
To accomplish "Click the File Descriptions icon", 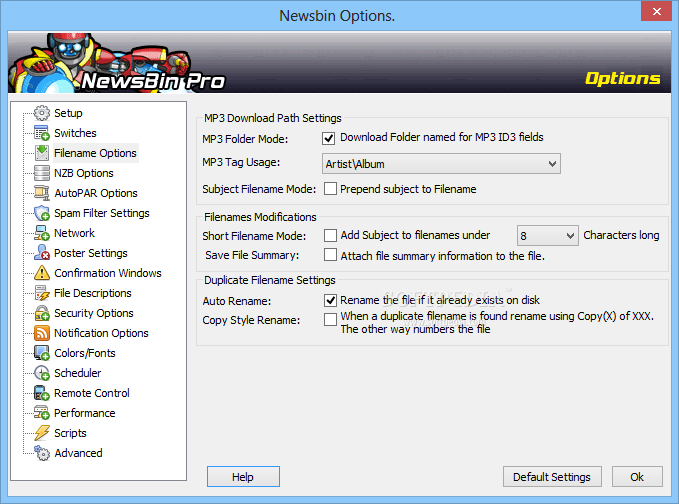I will point(42,293).
